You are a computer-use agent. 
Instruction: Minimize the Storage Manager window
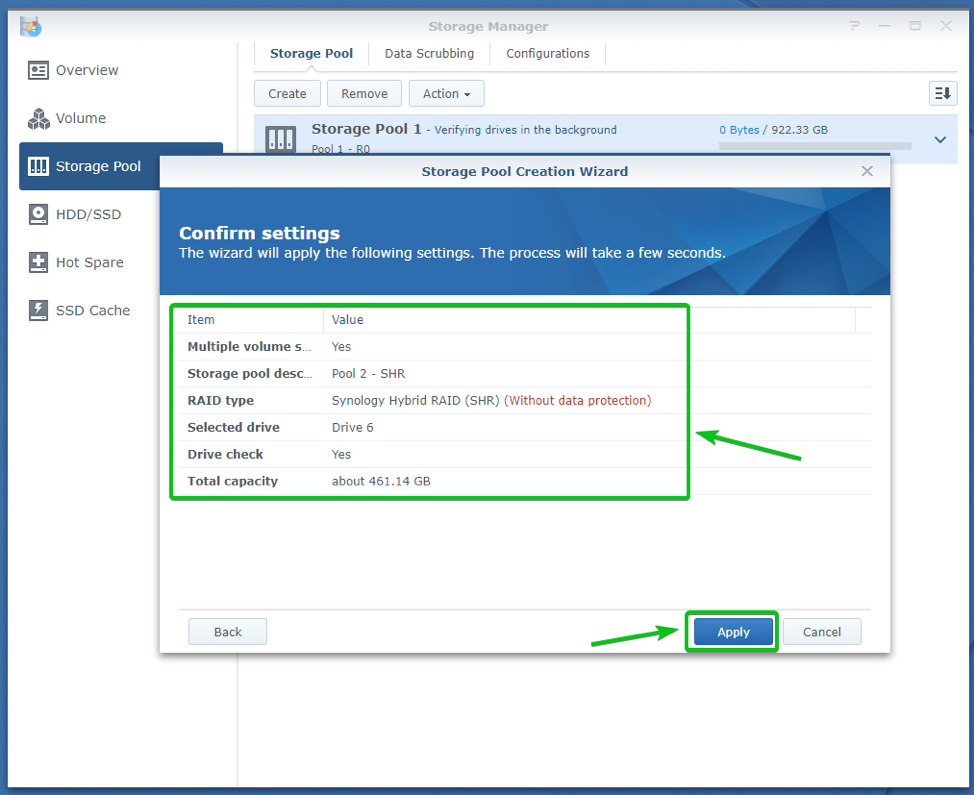coord(885,26)
